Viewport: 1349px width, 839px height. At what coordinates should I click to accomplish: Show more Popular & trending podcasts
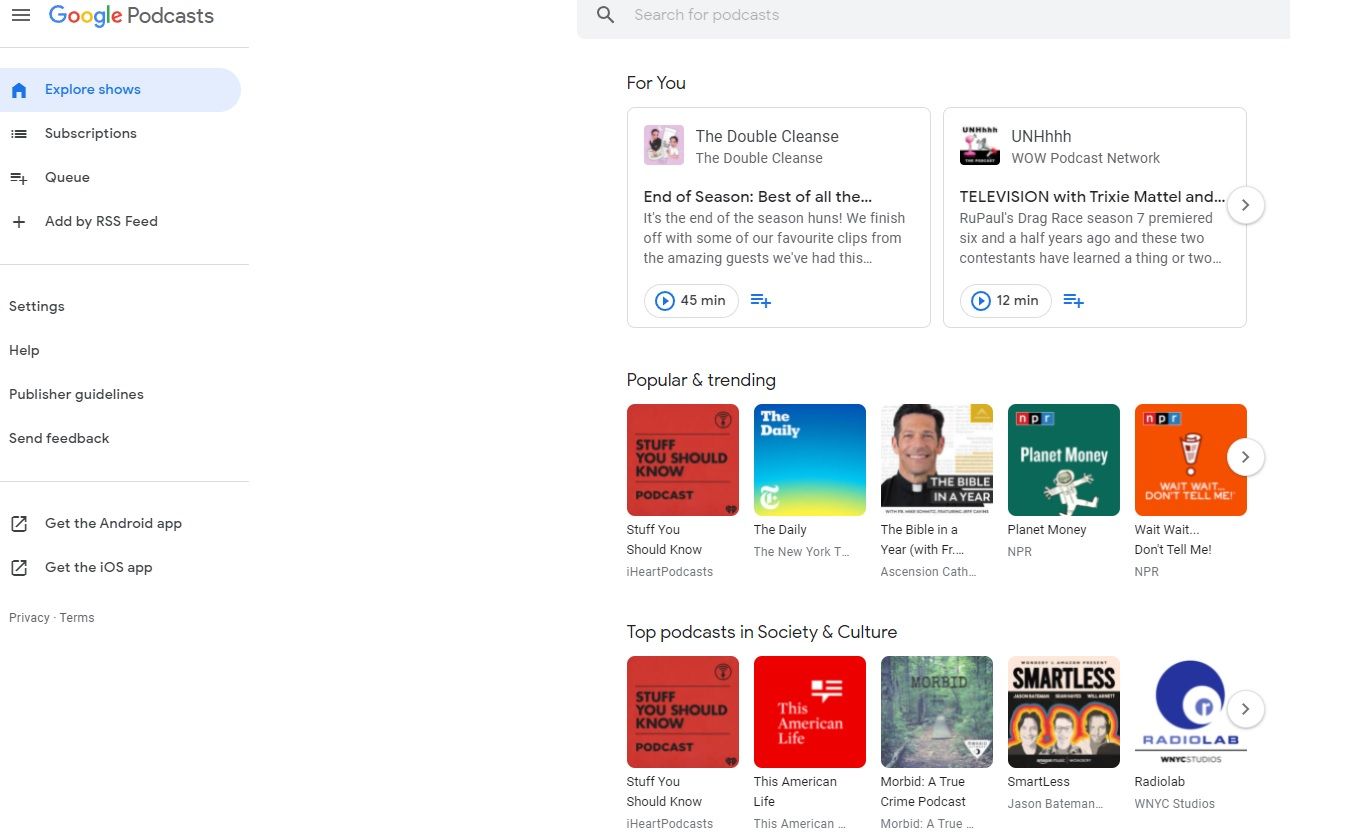coord(1245,457)
